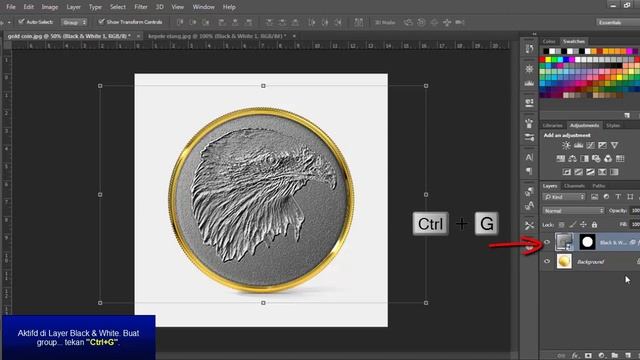
Task: Open the Edit menu
Action: click(29, 7)
